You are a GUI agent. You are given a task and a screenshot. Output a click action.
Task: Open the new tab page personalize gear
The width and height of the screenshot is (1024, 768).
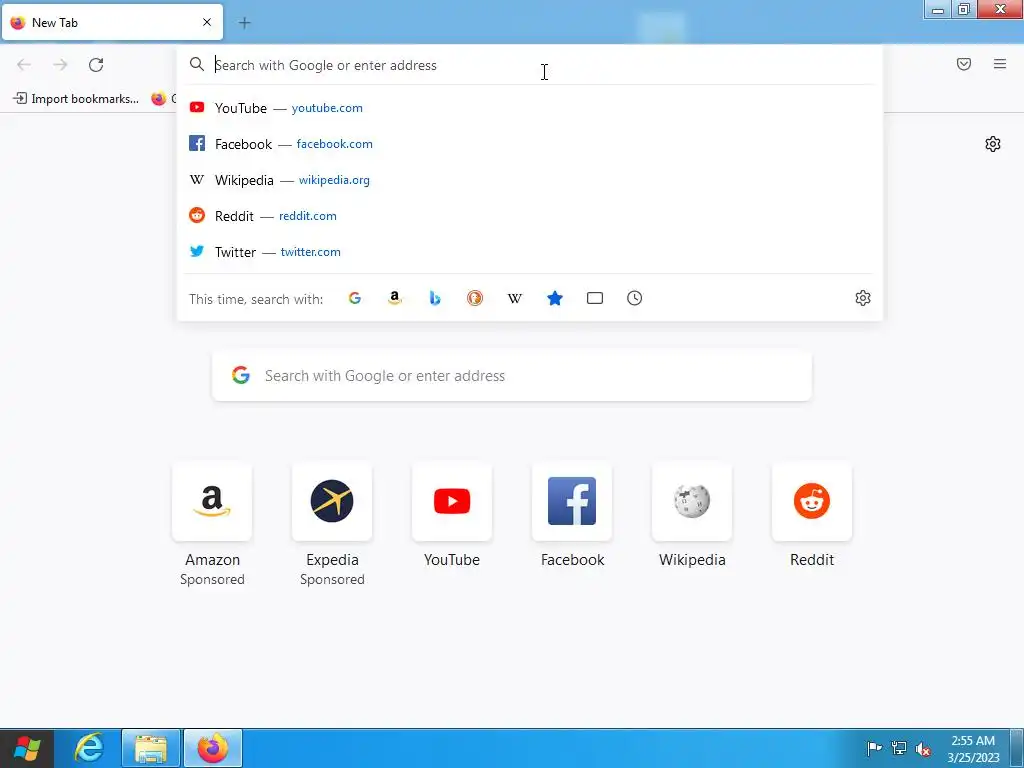pos(993,144)
